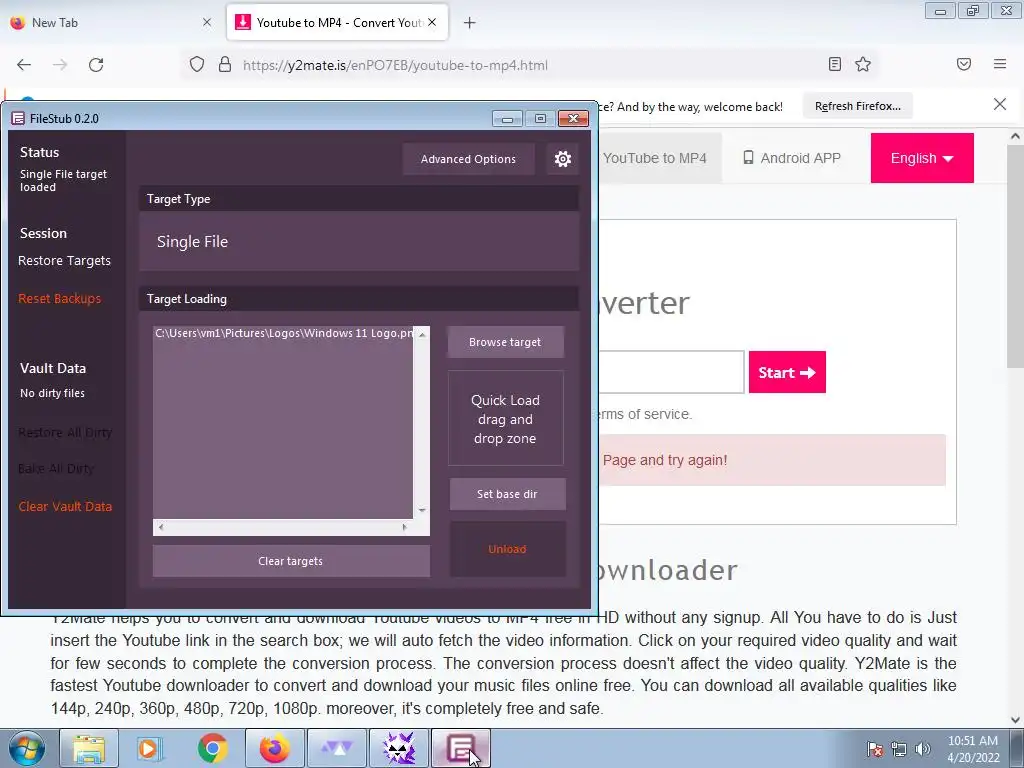Open media player taskbar icon
Image resolution: width=1024 pixels, height=768 pixels.
150,748
